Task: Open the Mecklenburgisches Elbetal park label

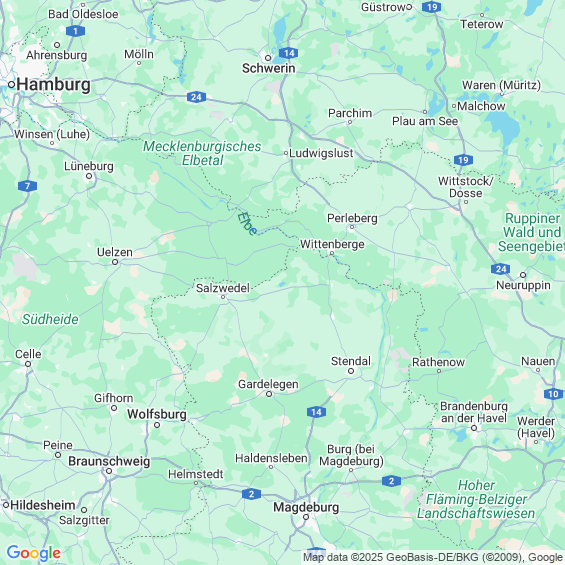Action: [x=202, y=153]
